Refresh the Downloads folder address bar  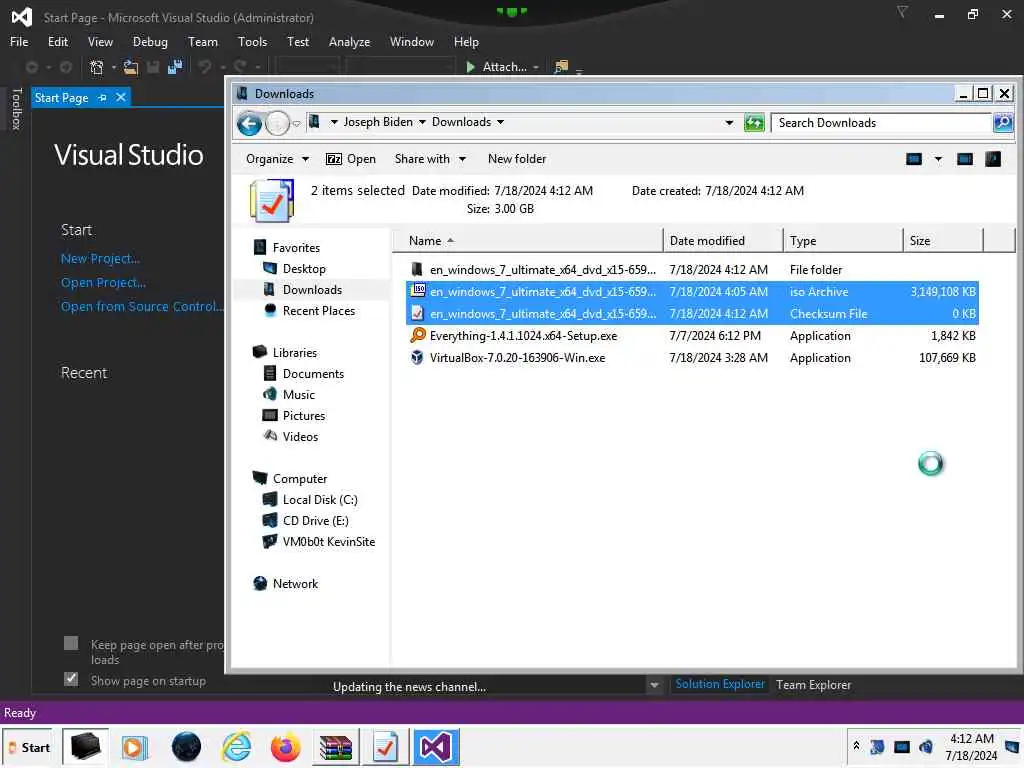point(754,122)
